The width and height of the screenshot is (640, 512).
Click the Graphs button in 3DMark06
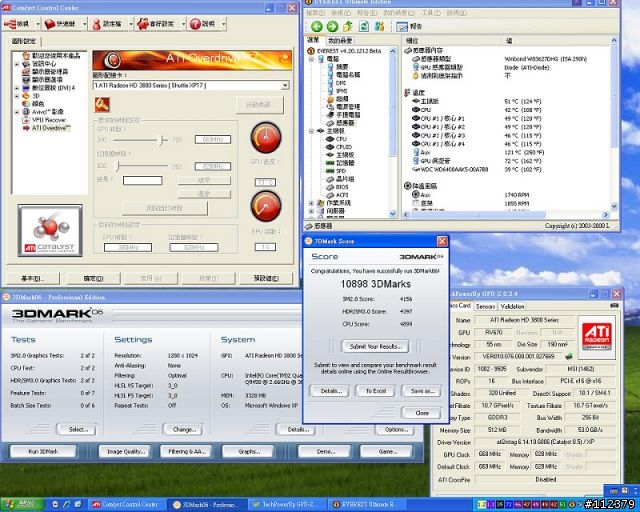pos(249,452)
